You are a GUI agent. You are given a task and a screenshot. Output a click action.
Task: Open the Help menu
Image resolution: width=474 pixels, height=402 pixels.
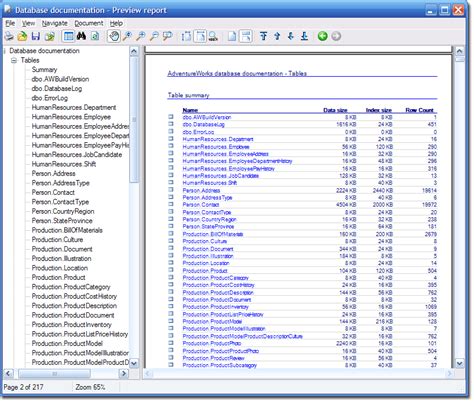(x=116, y=23)
